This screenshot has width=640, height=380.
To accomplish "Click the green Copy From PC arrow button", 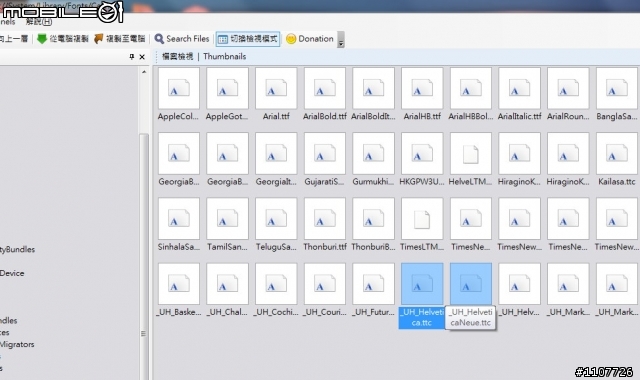I will (x=62, y=39).
